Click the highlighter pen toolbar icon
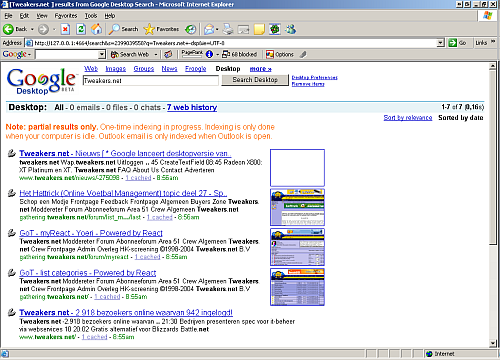Screen dimensions: 500x360 click(x=303, y=54)
